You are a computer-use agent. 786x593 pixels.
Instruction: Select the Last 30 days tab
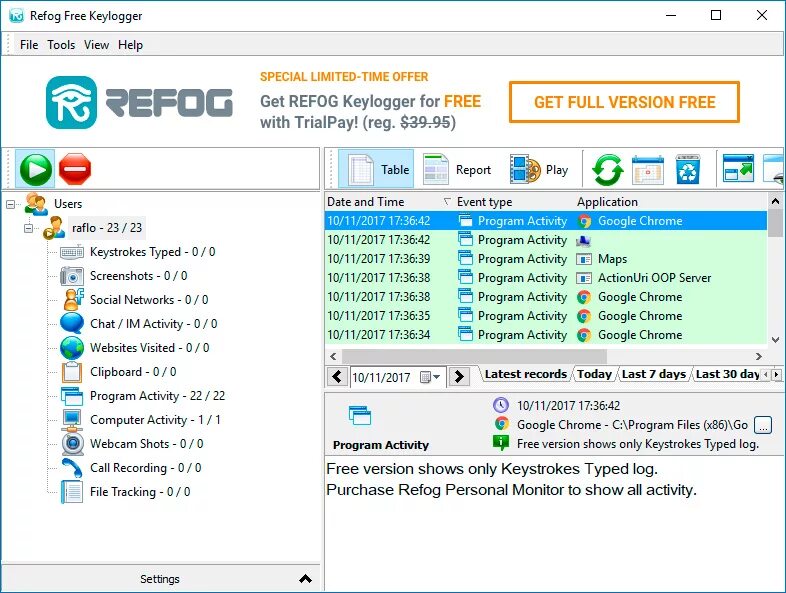(727, 374)
